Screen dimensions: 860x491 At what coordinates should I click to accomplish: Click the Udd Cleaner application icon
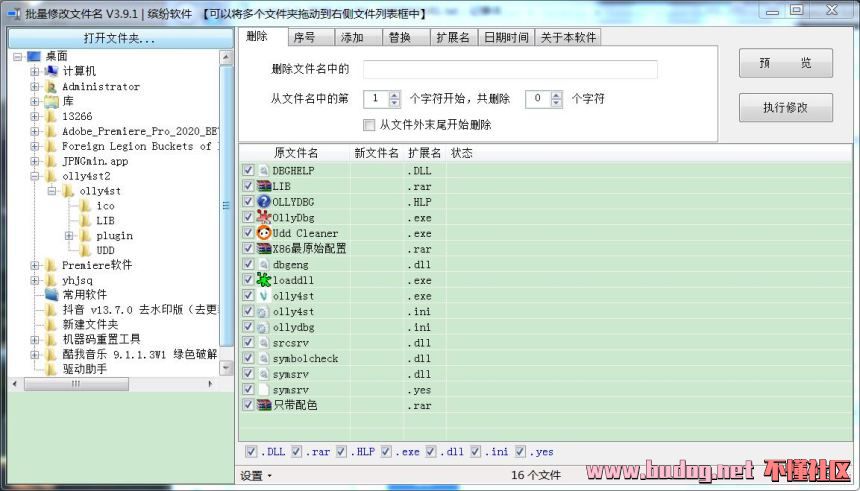tap(264, 233)
